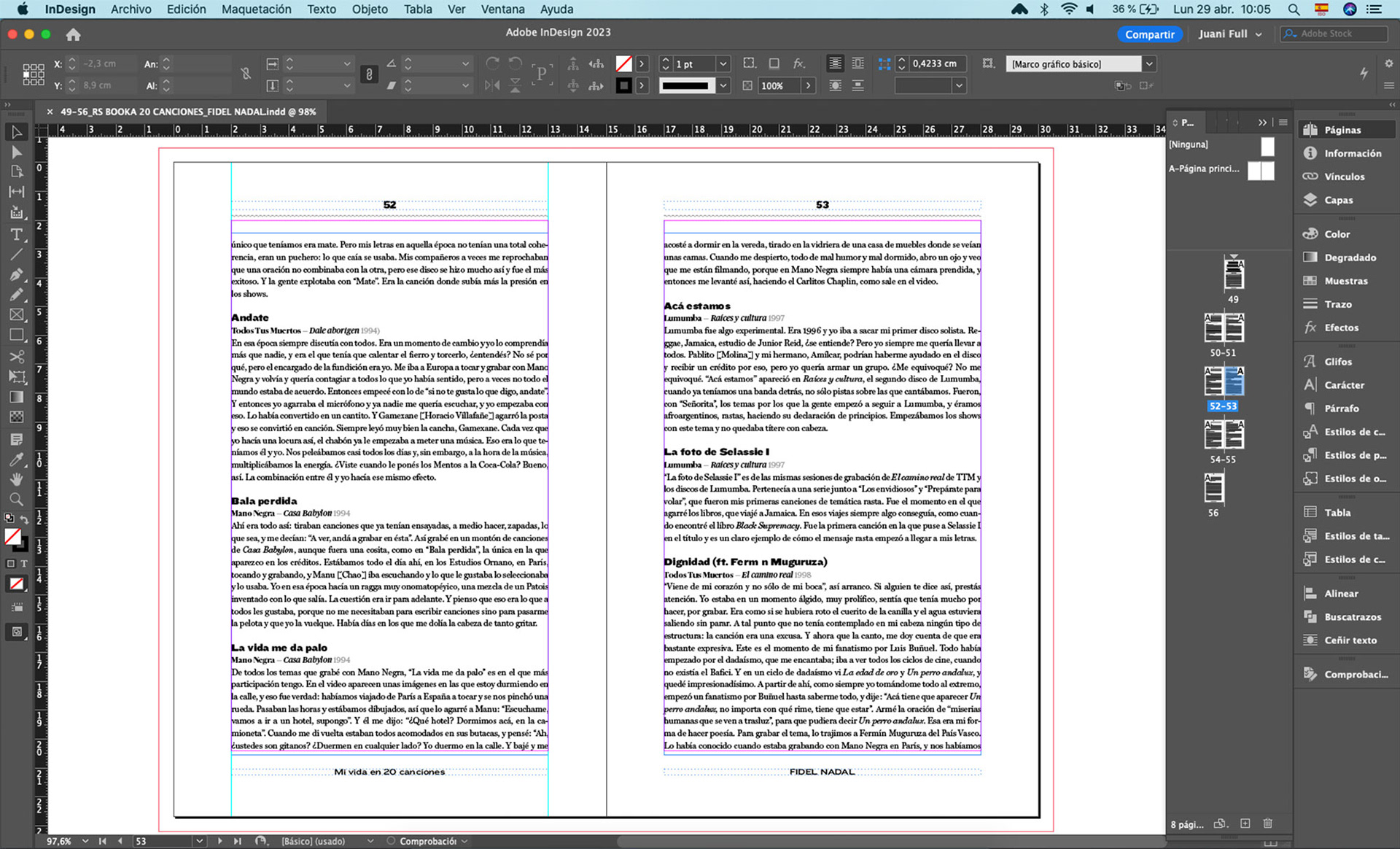Select the Hand tool

pos(16,479)
